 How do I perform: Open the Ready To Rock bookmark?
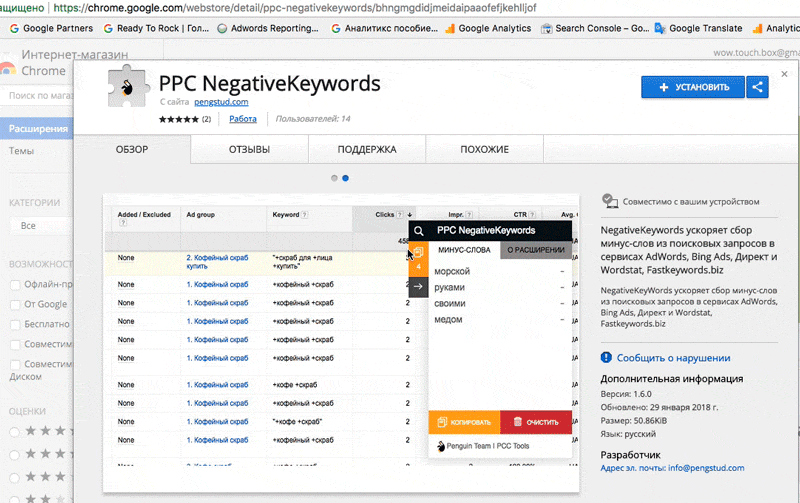point(156,29)
